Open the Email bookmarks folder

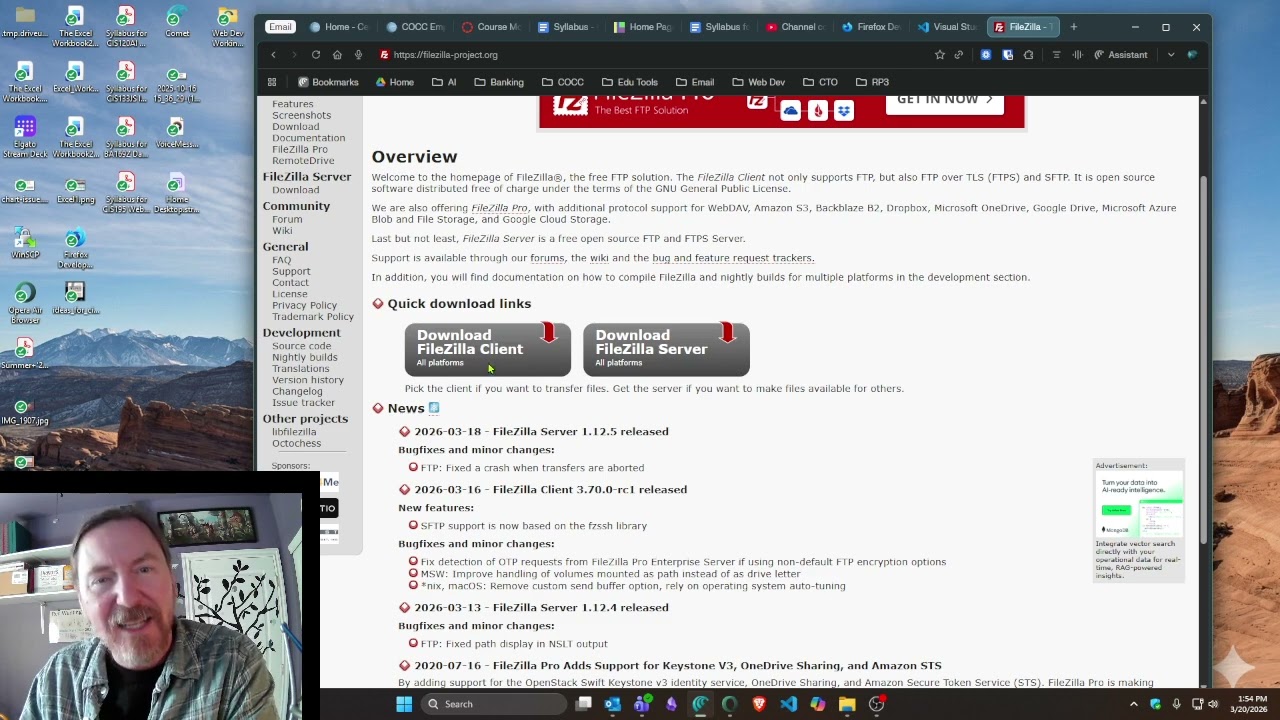(x=695, y=82)
